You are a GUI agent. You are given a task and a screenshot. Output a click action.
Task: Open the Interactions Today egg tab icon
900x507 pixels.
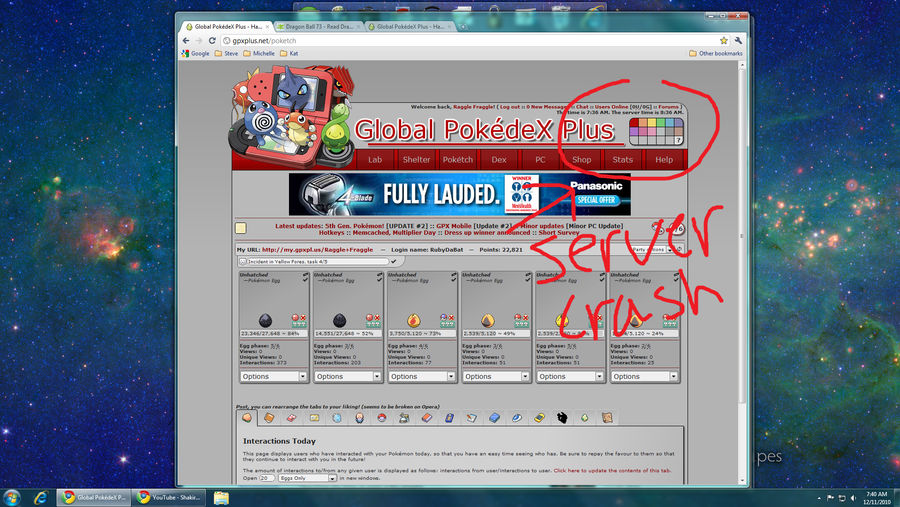247,417
